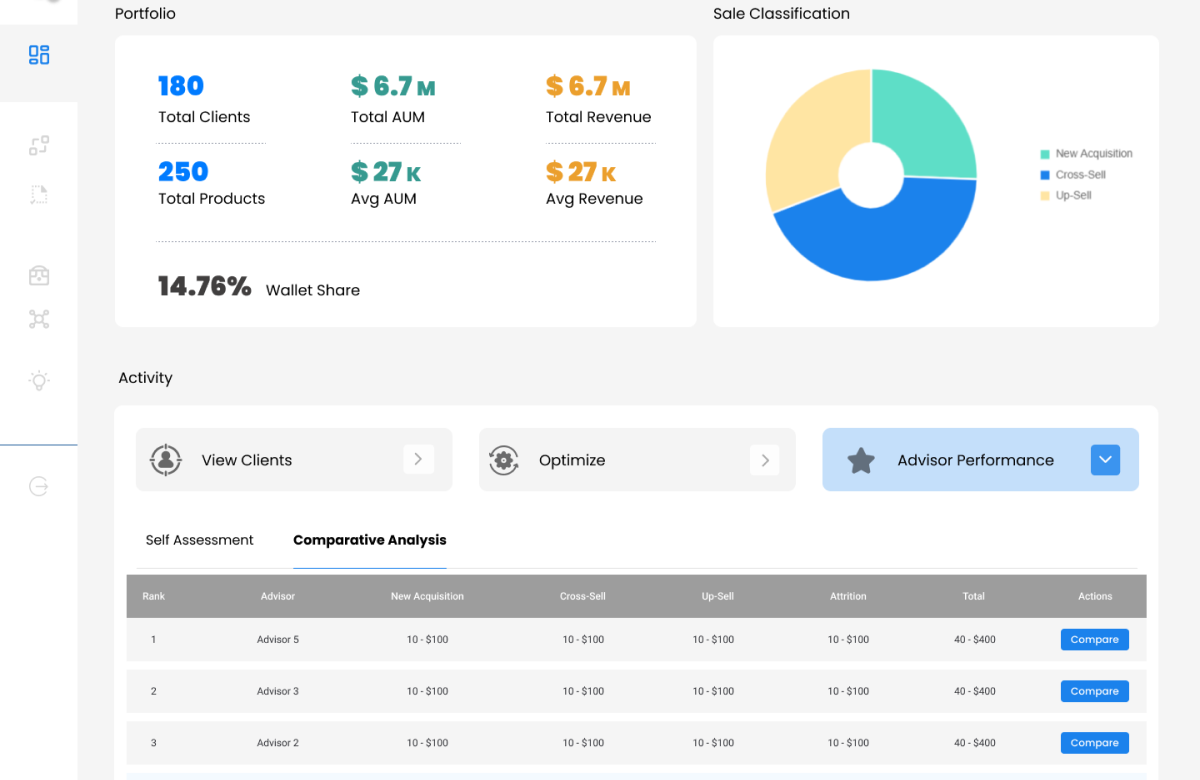Click the star icon on Advisor Performance
The height and width of the screenshot is (780, 1200).
click(861, 460)
